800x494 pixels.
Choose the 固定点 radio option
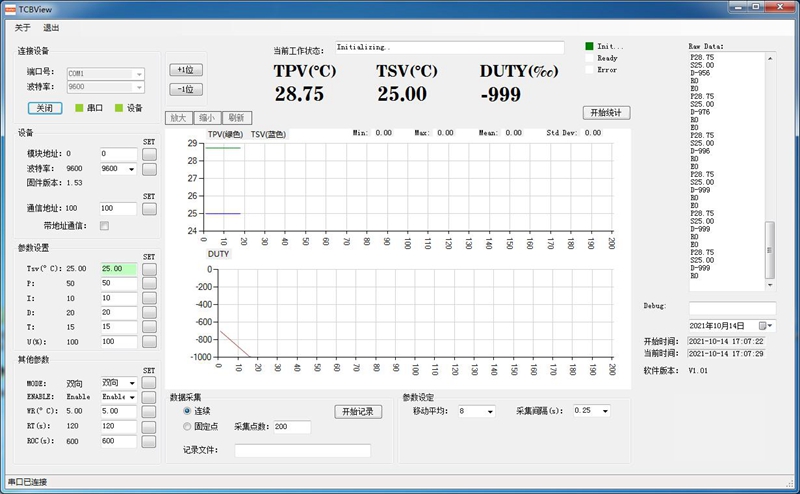tap(187, 427)
